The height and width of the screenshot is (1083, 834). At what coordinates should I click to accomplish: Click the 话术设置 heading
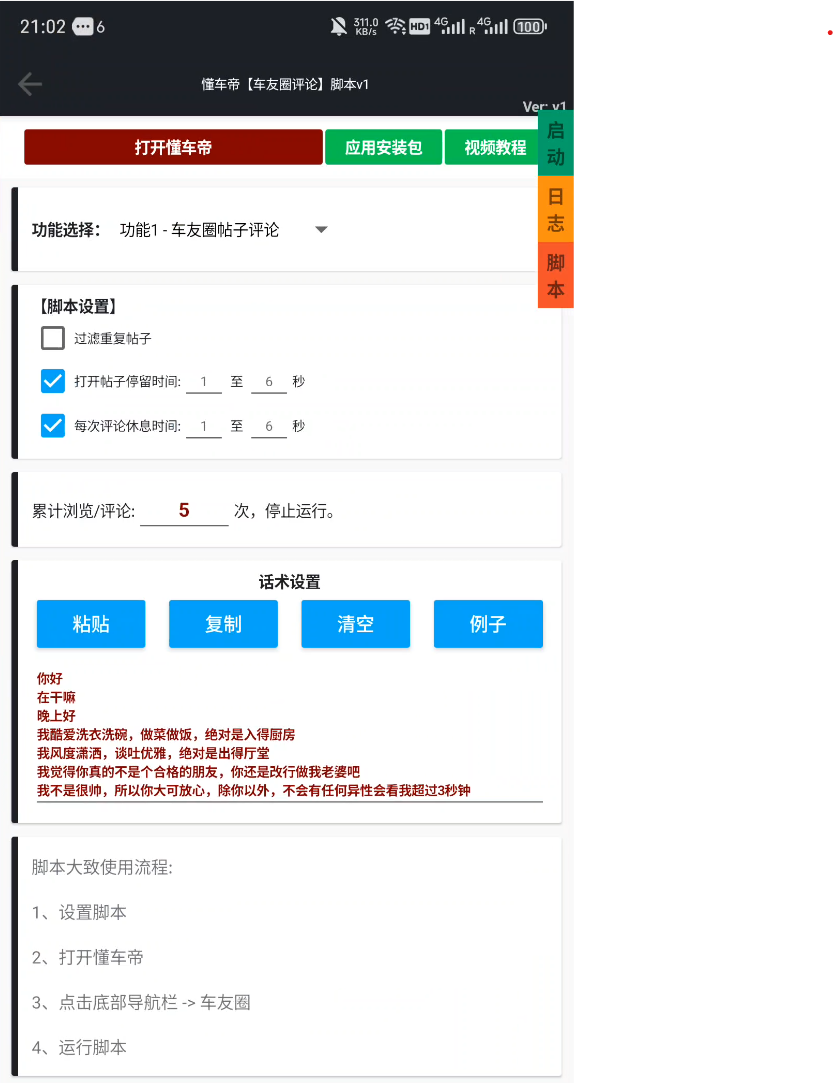tap(290, 582)
